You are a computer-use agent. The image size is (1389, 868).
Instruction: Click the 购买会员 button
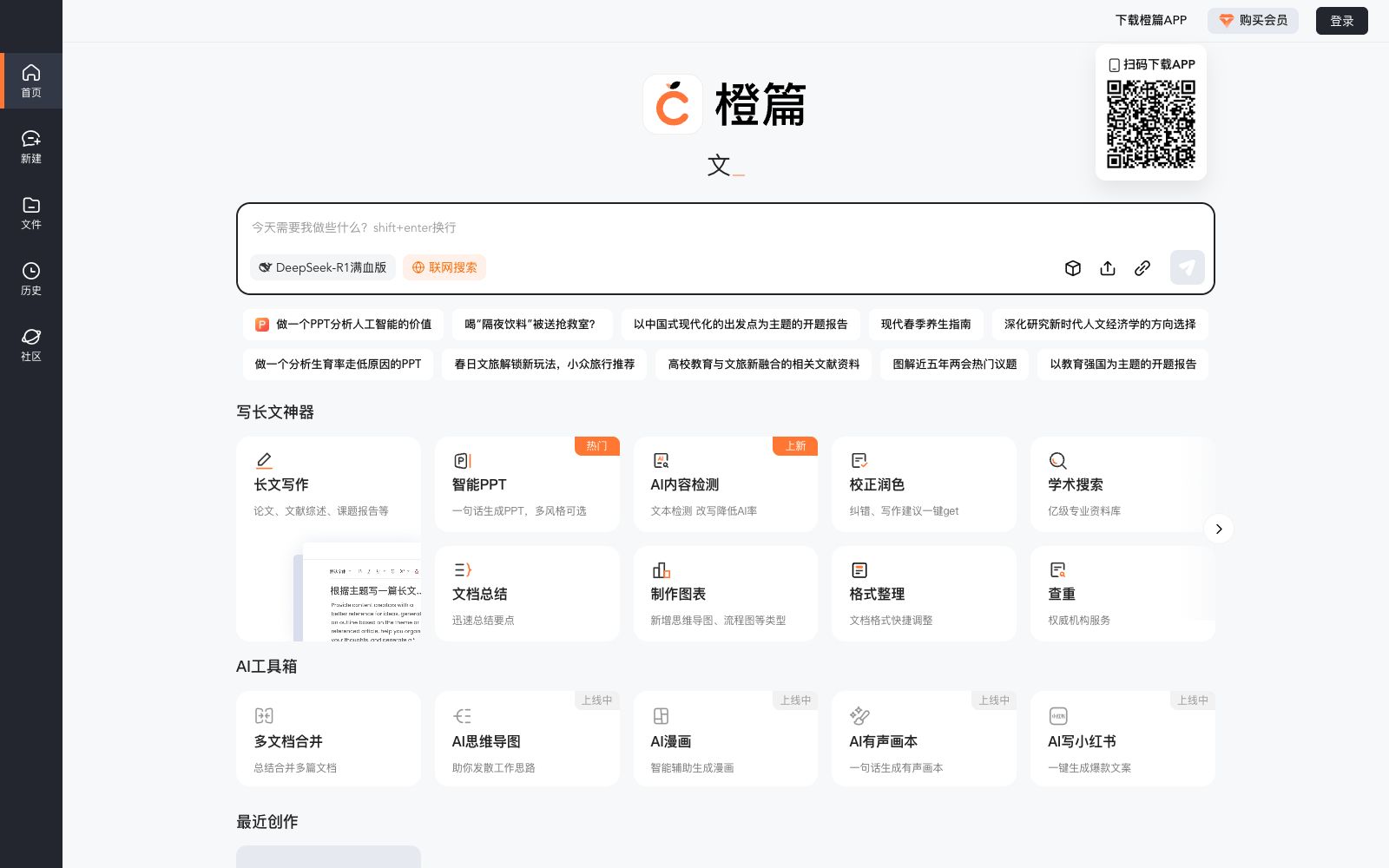point(1253,20)
